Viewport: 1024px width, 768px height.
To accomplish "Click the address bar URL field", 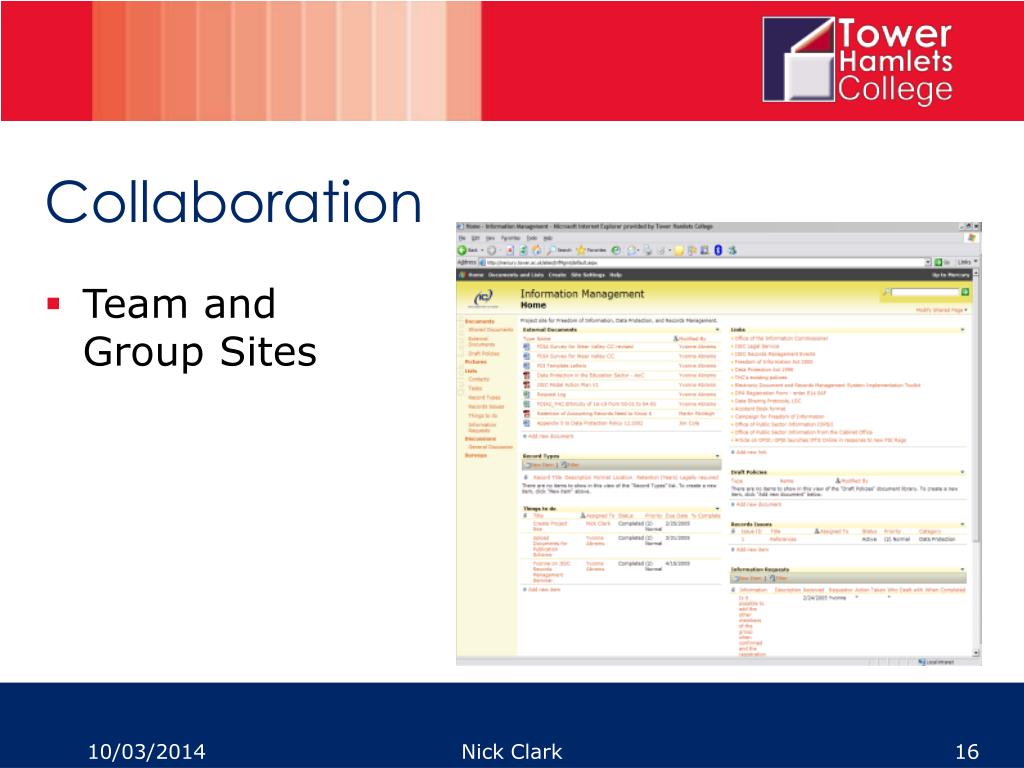I will pos(705,263).
